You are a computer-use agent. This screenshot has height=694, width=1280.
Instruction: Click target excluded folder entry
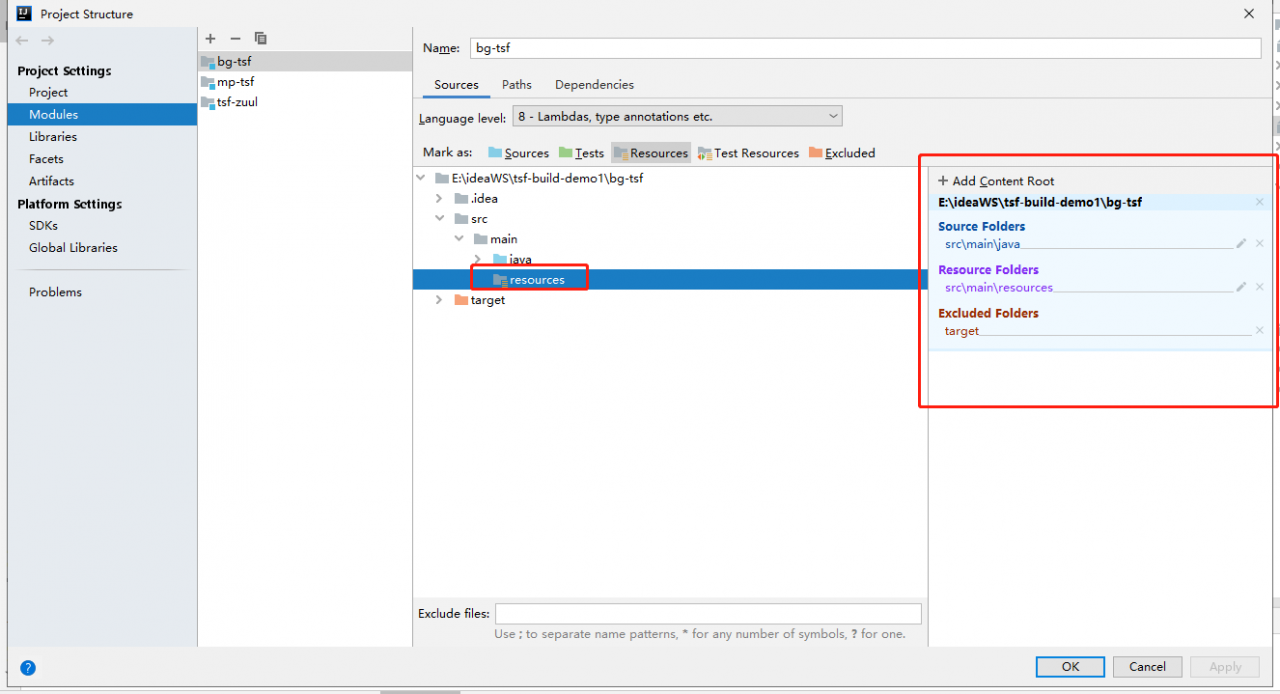(962, 331)
